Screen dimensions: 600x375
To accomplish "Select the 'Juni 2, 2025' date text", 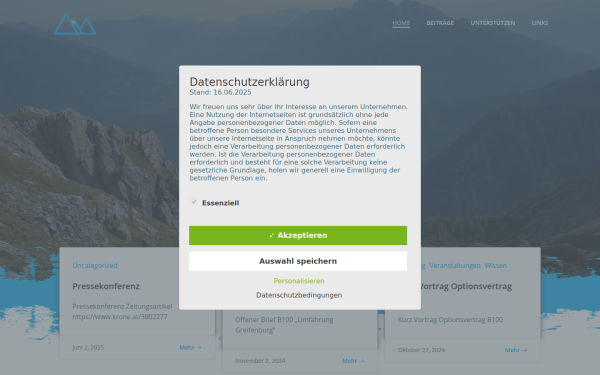I will click(88, 347).
